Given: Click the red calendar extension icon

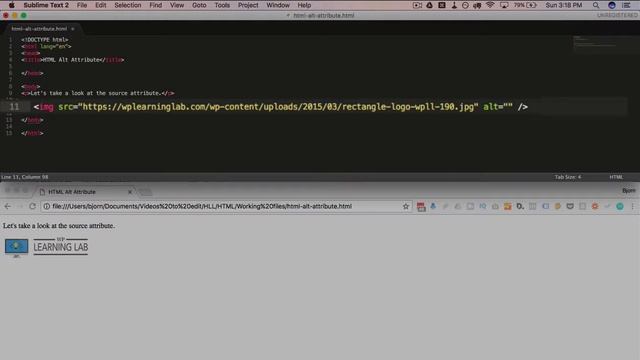Looking at the screenshot, I should pos(421,207).
